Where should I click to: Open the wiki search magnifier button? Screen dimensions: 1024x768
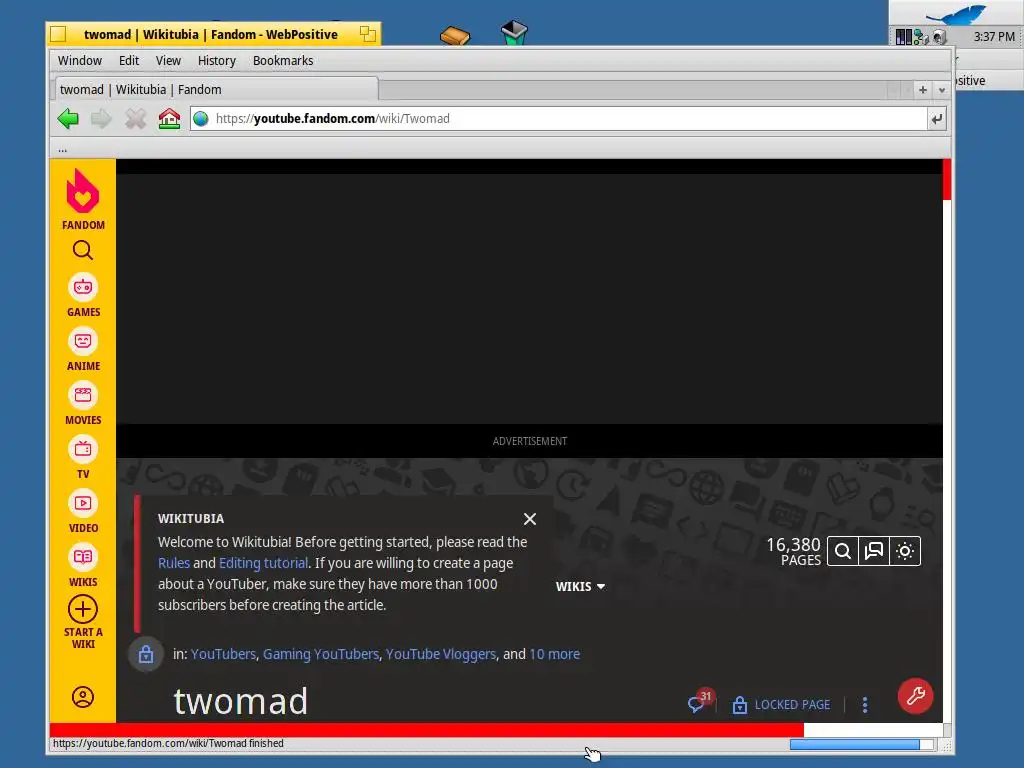[842, 551]
